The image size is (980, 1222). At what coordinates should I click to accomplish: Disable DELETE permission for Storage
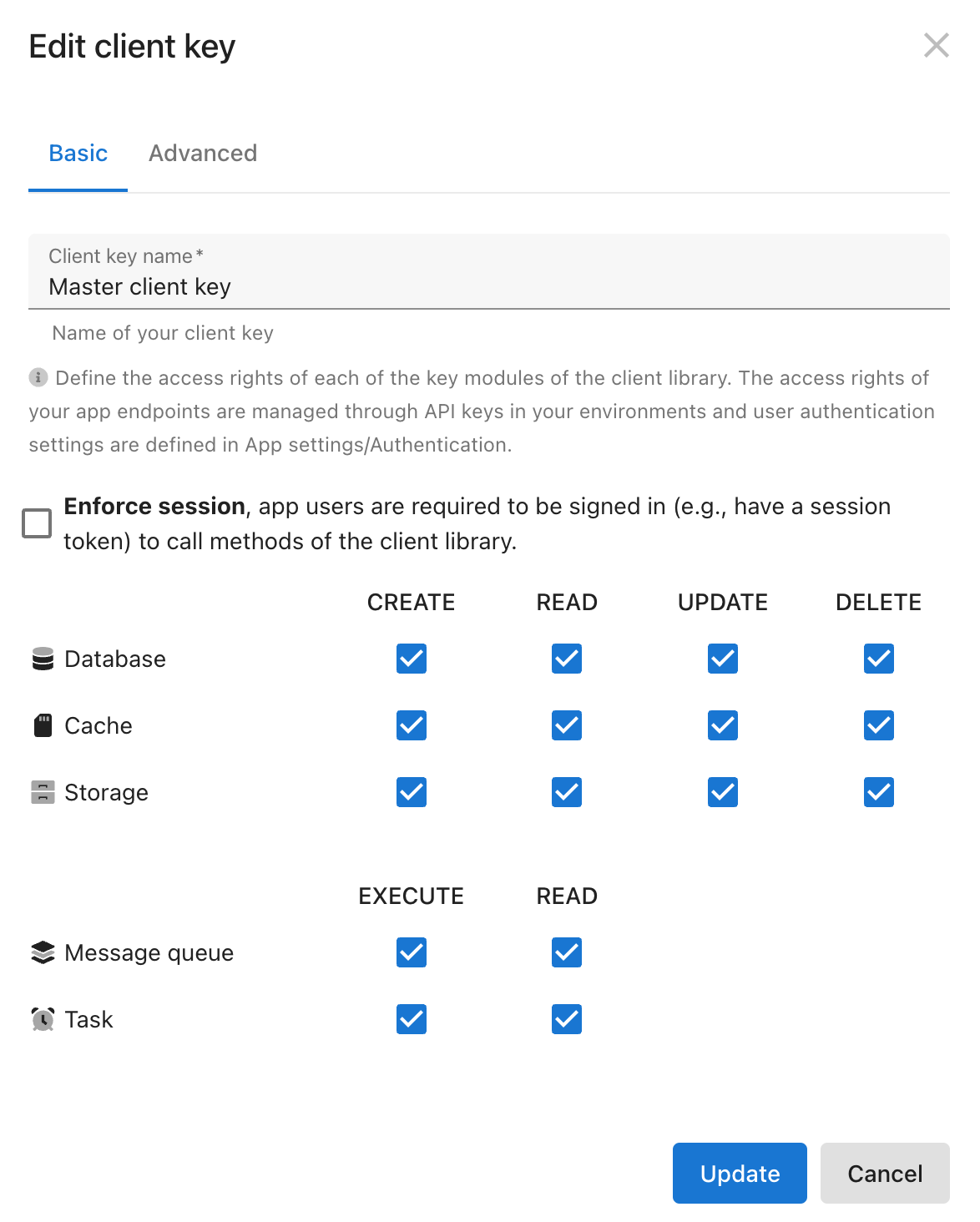(878, 792)
